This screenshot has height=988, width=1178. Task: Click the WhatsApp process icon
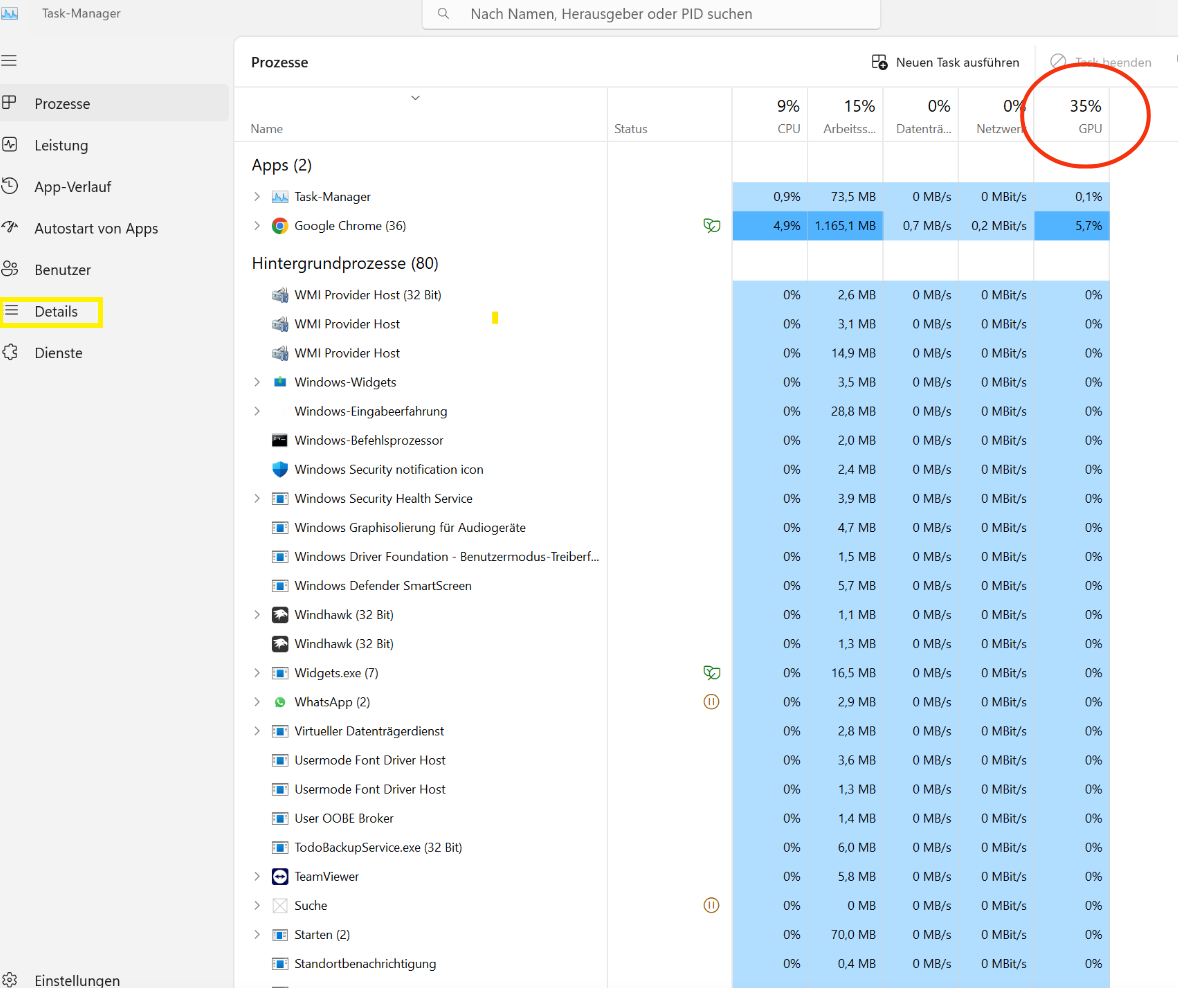(x=279, y=702)
